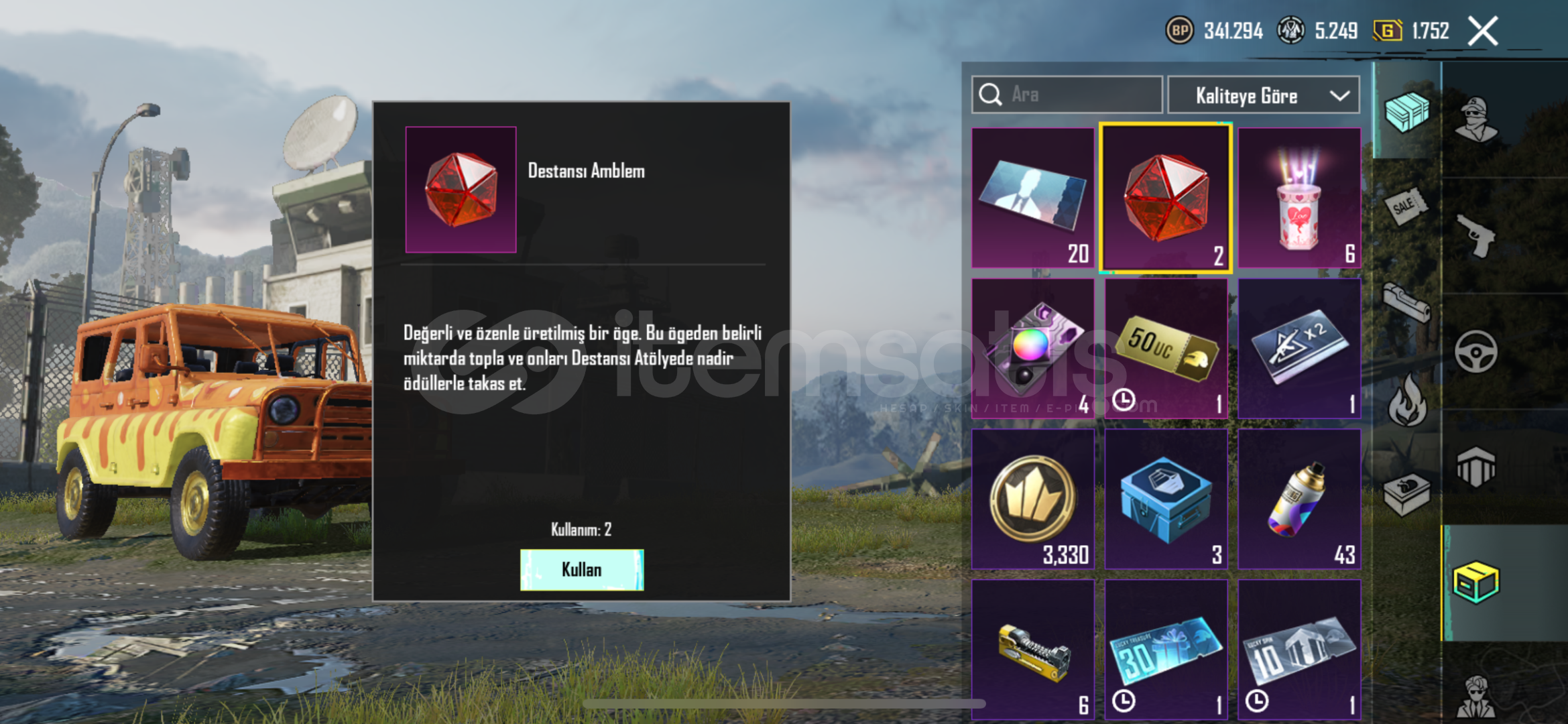The image size is (1568, 724).
Task: Open the parachute shield category icon
Action: point(1475,467)
